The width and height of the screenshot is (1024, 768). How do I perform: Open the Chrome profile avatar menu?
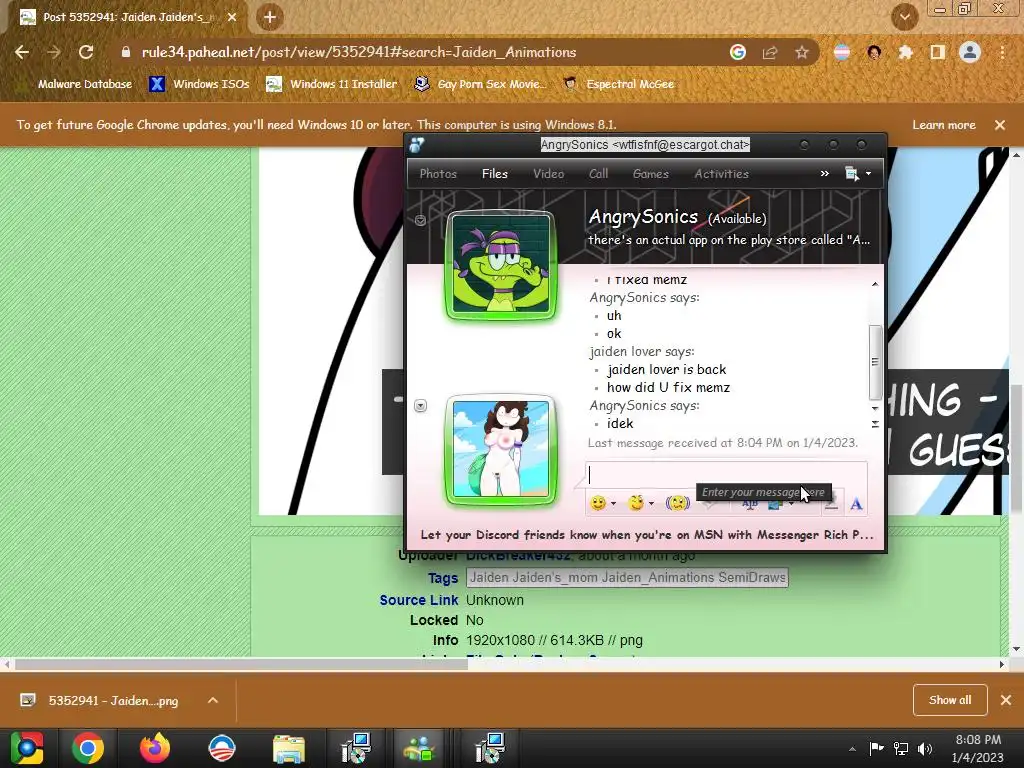tap(970, 52)
